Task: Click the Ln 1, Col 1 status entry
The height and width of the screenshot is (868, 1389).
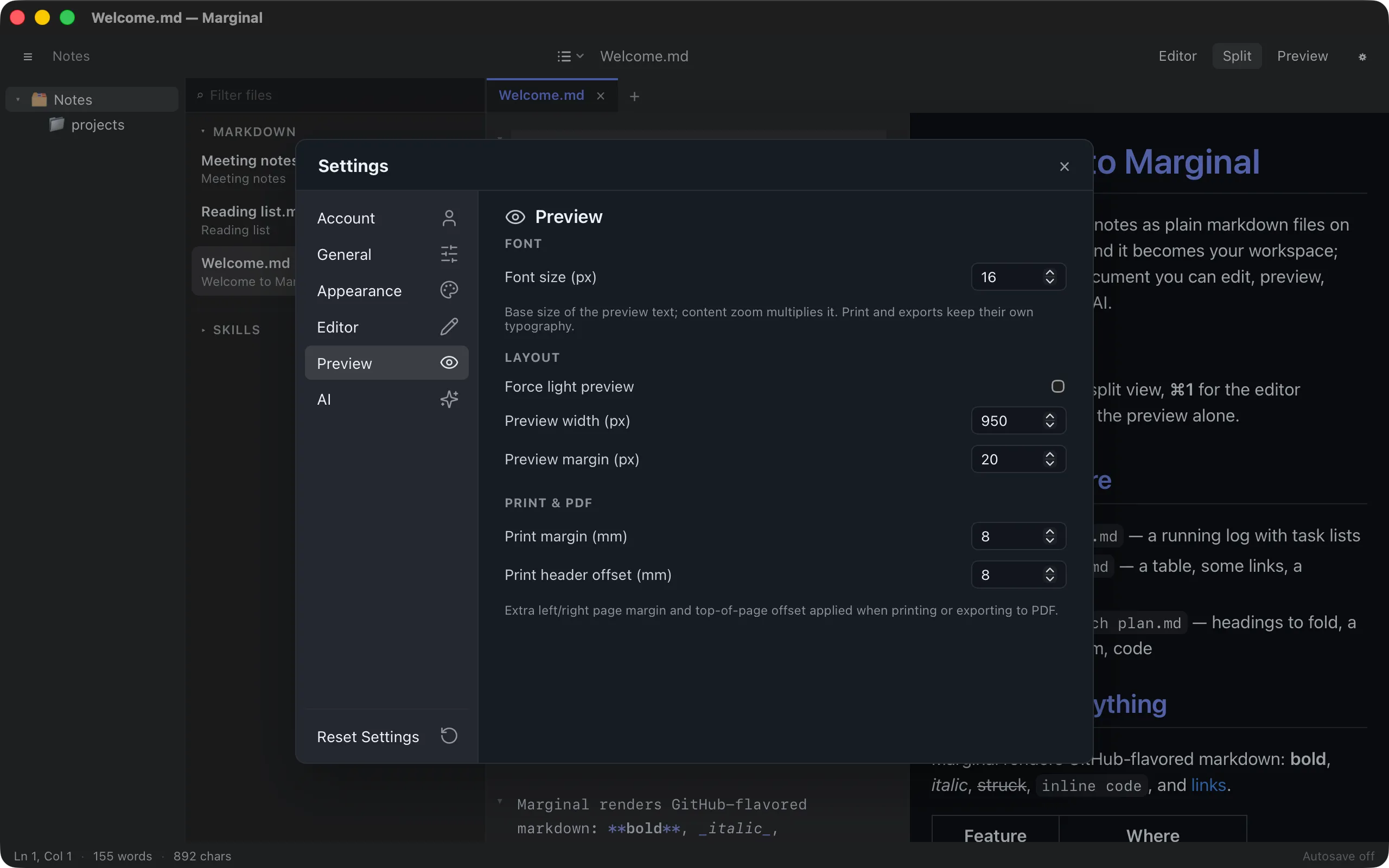Action: click(43, 856)
